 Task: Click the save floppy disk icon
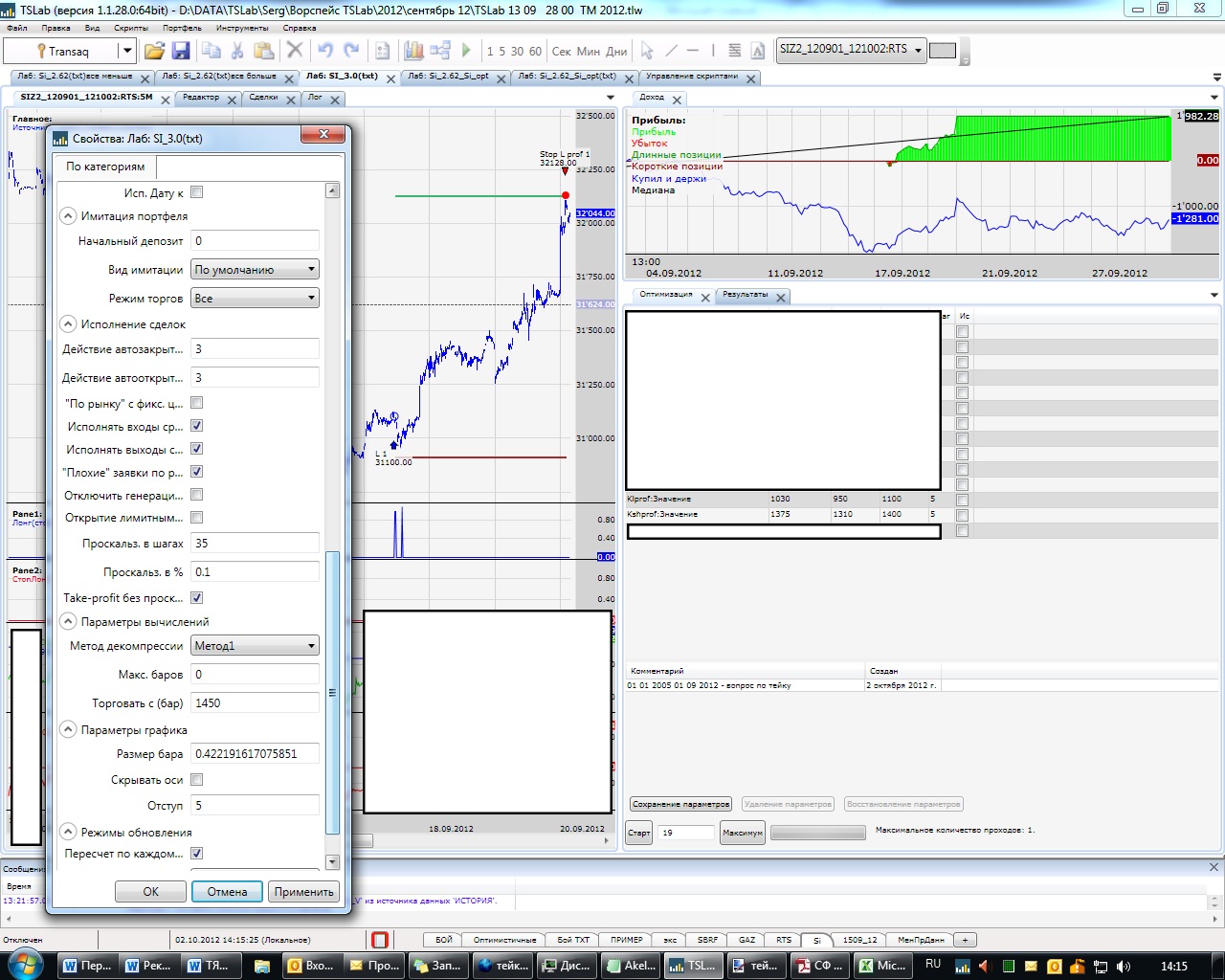[180, 51]
